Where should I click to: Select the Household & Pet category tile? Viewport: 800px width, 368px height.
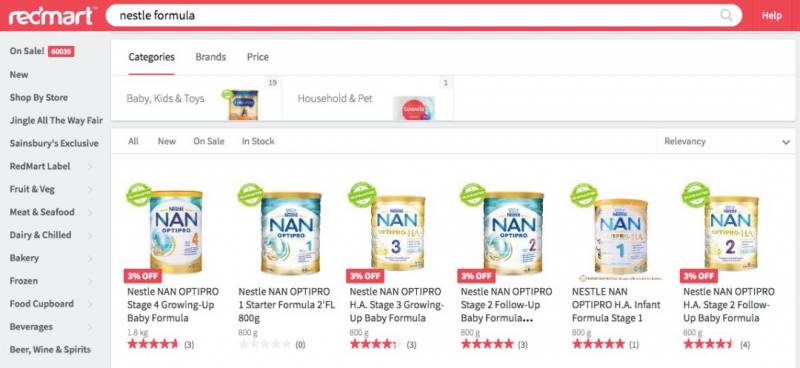click(x=368, y=99)
